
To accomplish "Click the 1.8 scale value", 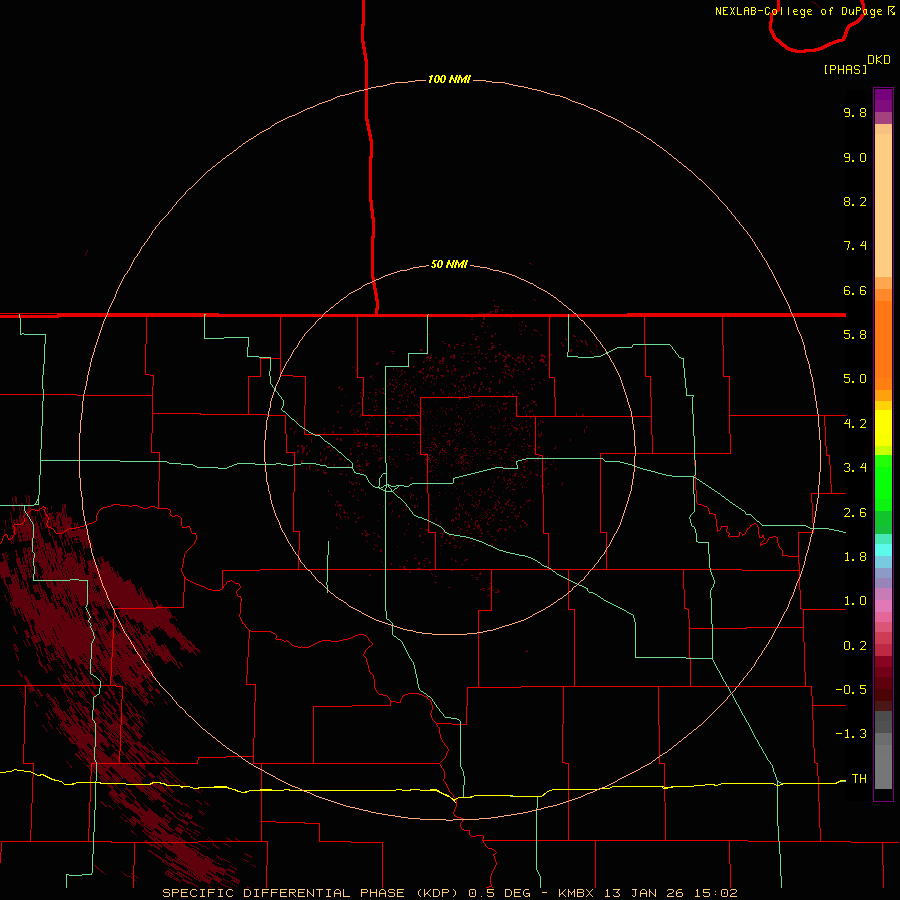I will tap(855, 557).
